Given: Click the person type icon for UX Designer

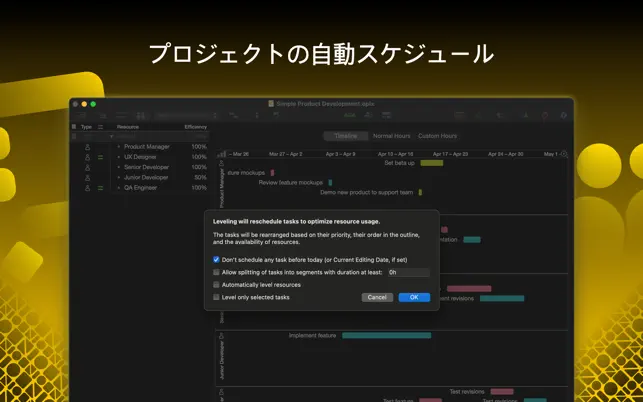Looking at the screenshot, I should click(87, 157).
